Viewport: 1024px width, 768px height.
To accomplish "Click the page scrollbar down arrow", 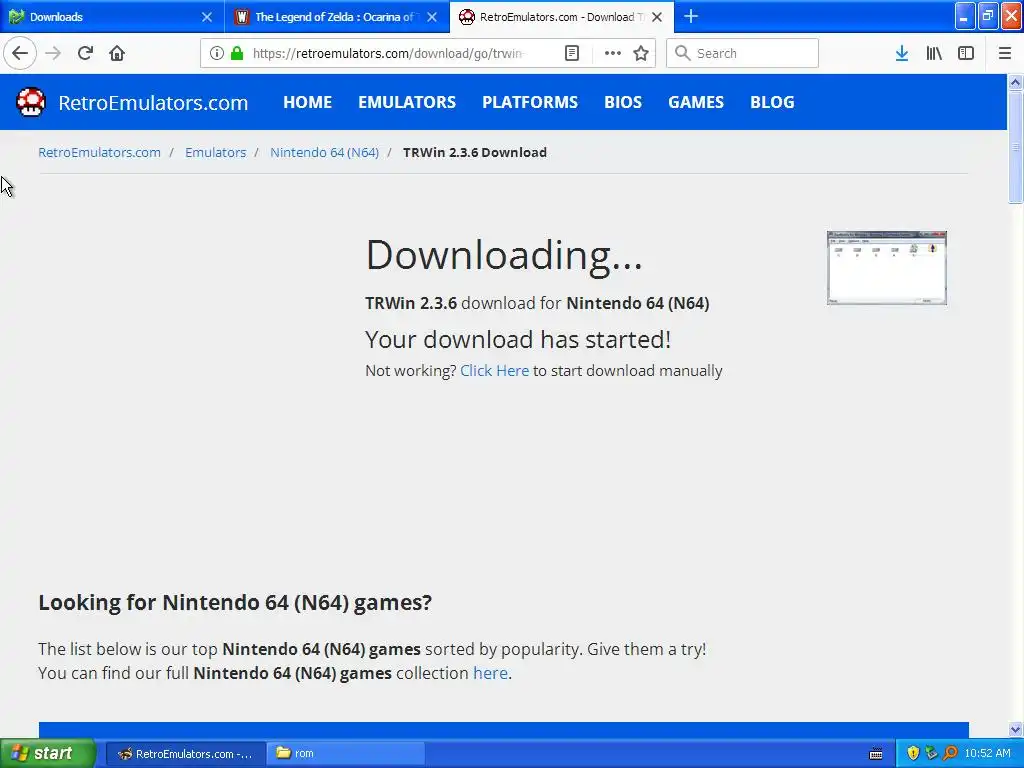I will click(1016, 729).
